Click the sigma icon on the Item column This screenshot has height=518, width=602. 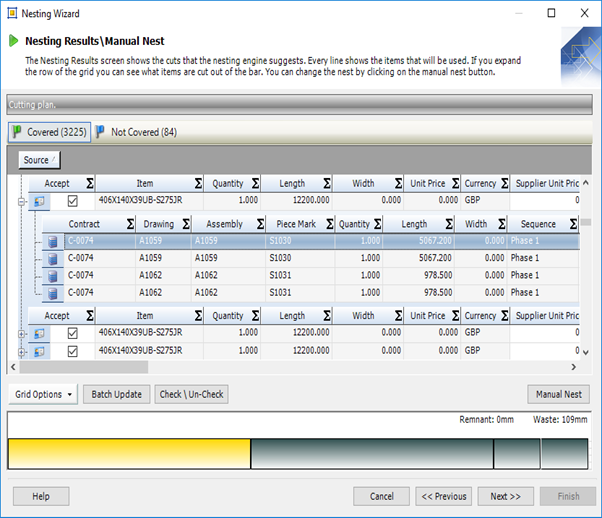(199, 184)
